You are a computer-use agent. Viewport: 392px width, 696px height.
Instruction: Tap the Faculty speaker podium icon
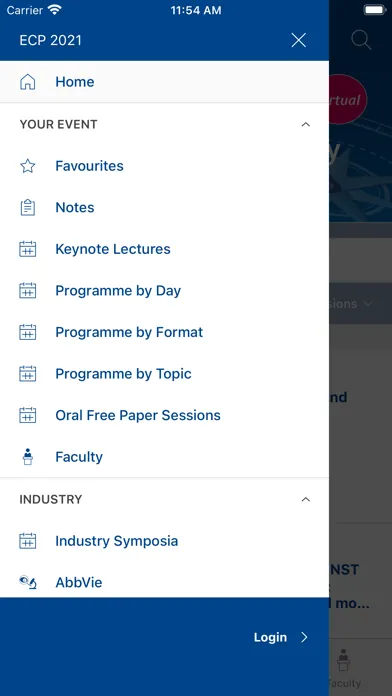[x=28, y=457]
